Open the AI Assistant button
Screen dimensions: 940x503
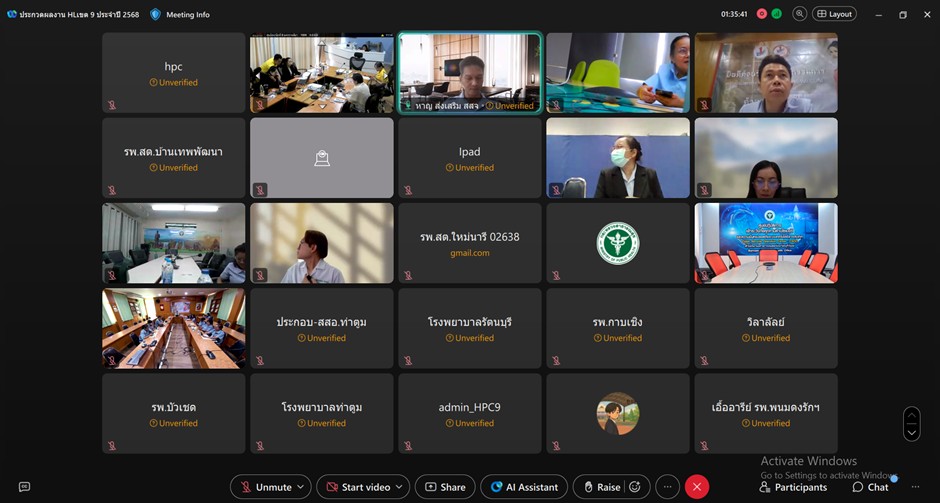tap(524, 487)
